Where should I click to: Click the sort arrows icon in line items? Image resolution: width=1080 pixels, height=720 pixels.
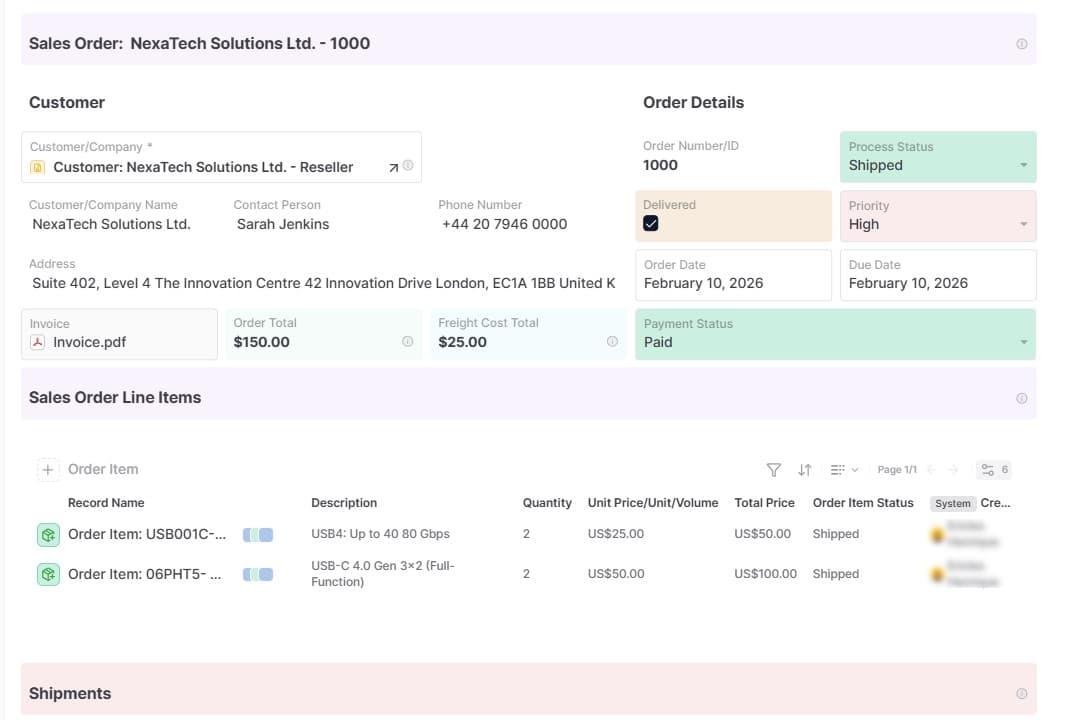point(805,470)
